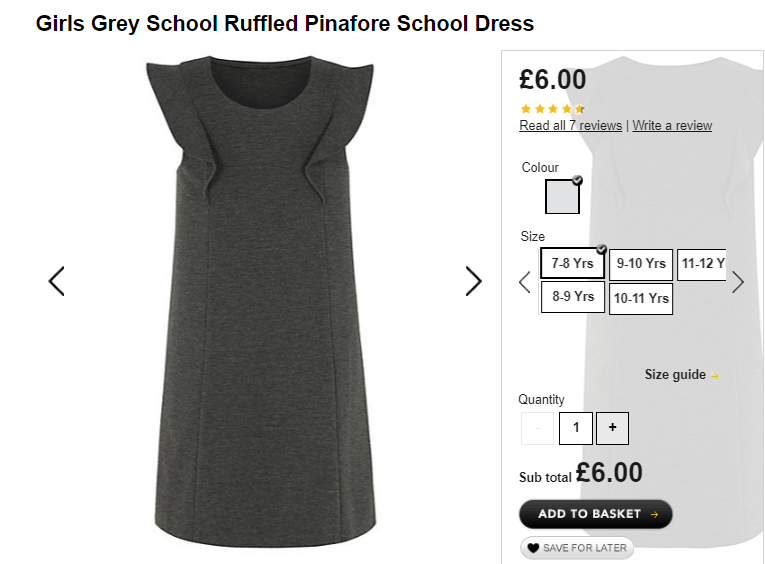Pick the 11-12 Yrs size option
Screen dimensions: 765x564
(702, 264)
